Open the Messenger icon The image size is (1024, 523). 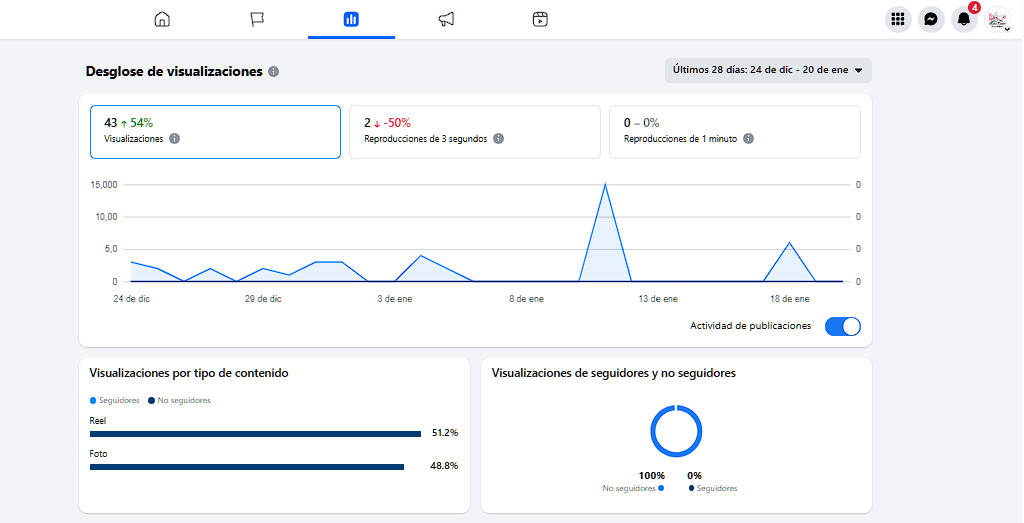[931, 19]
